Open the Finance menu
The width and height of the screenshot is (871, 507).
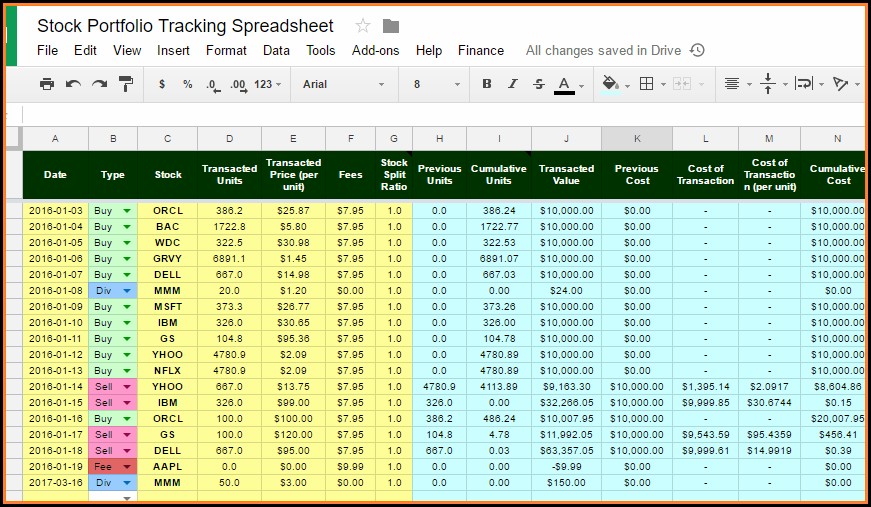coord(481,51)
